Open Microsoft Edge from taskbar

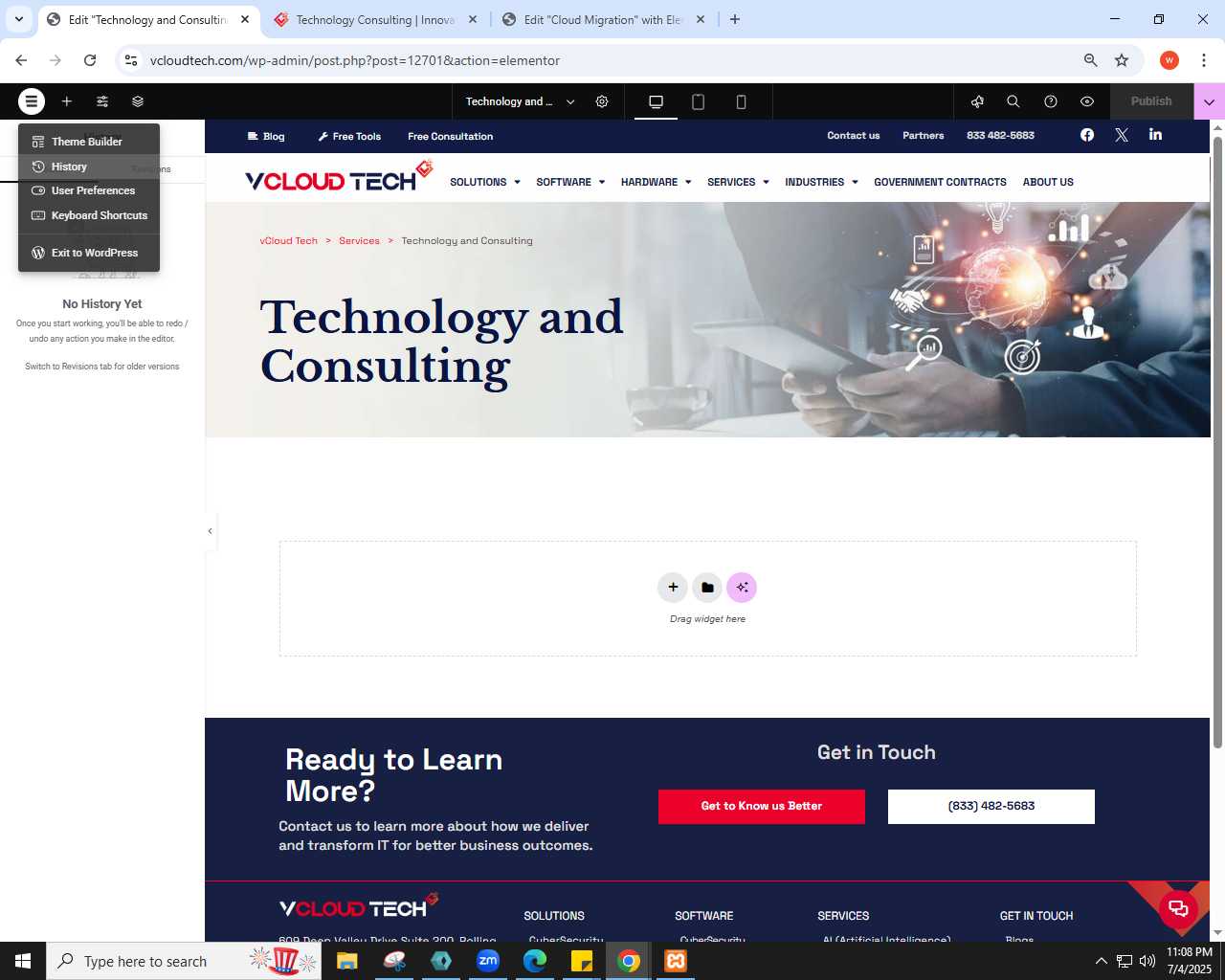(x=535, y=961)
